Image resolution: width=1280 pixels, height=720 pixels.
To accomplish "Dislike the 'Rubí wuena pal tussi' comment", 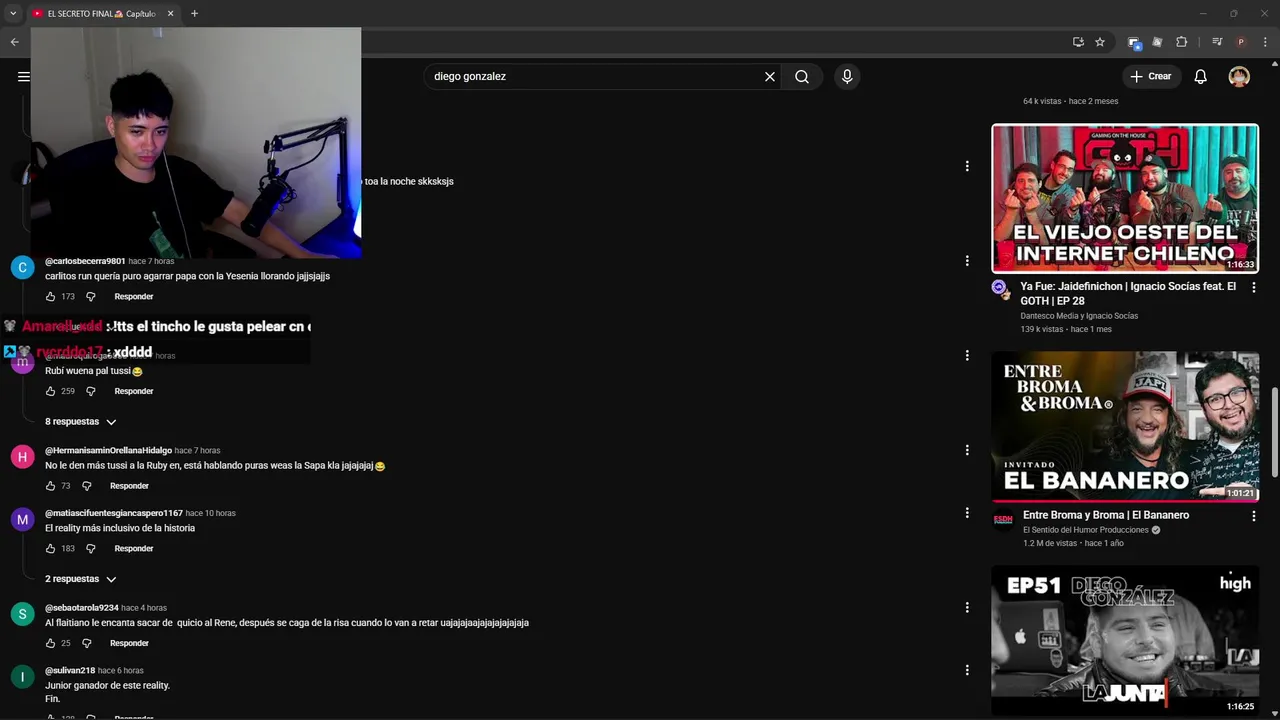I will [90, 391].
